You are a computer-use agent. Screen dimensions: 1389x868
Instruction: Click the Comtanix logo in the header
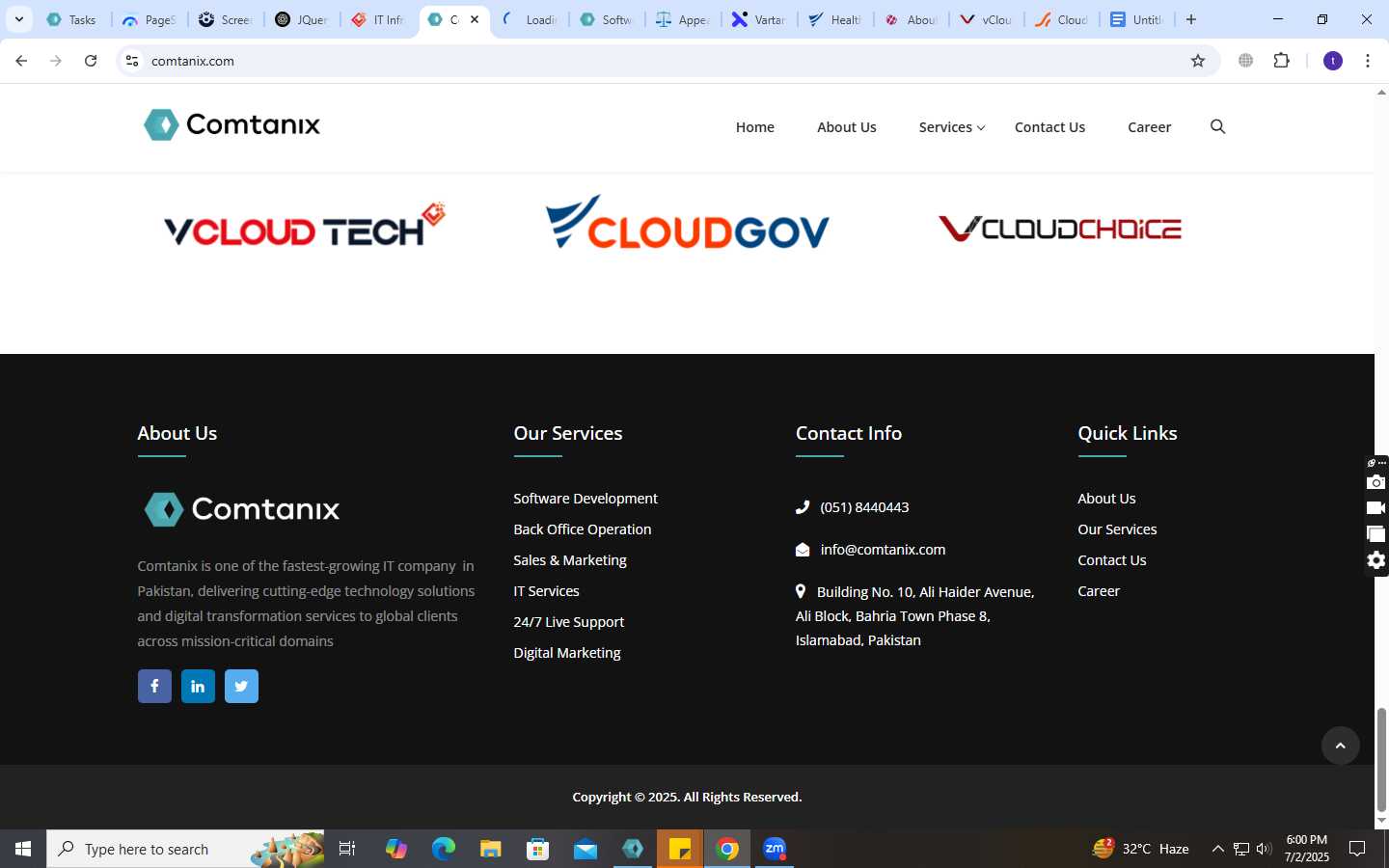click(231, 124)
